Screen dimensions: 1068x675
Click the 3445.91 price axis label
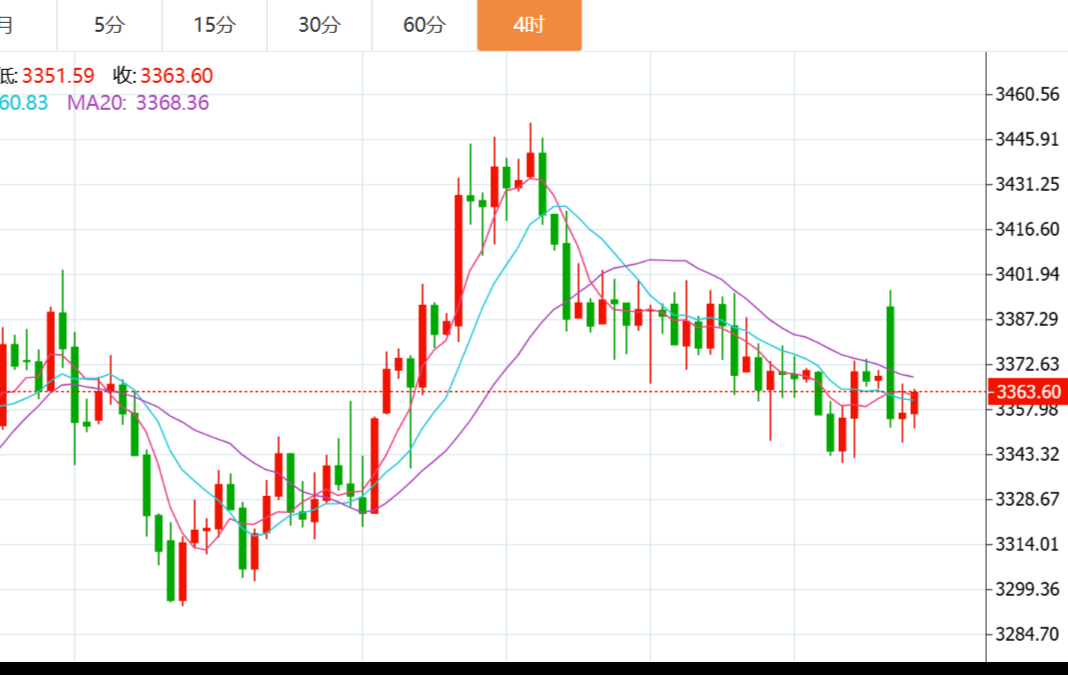1027,139
